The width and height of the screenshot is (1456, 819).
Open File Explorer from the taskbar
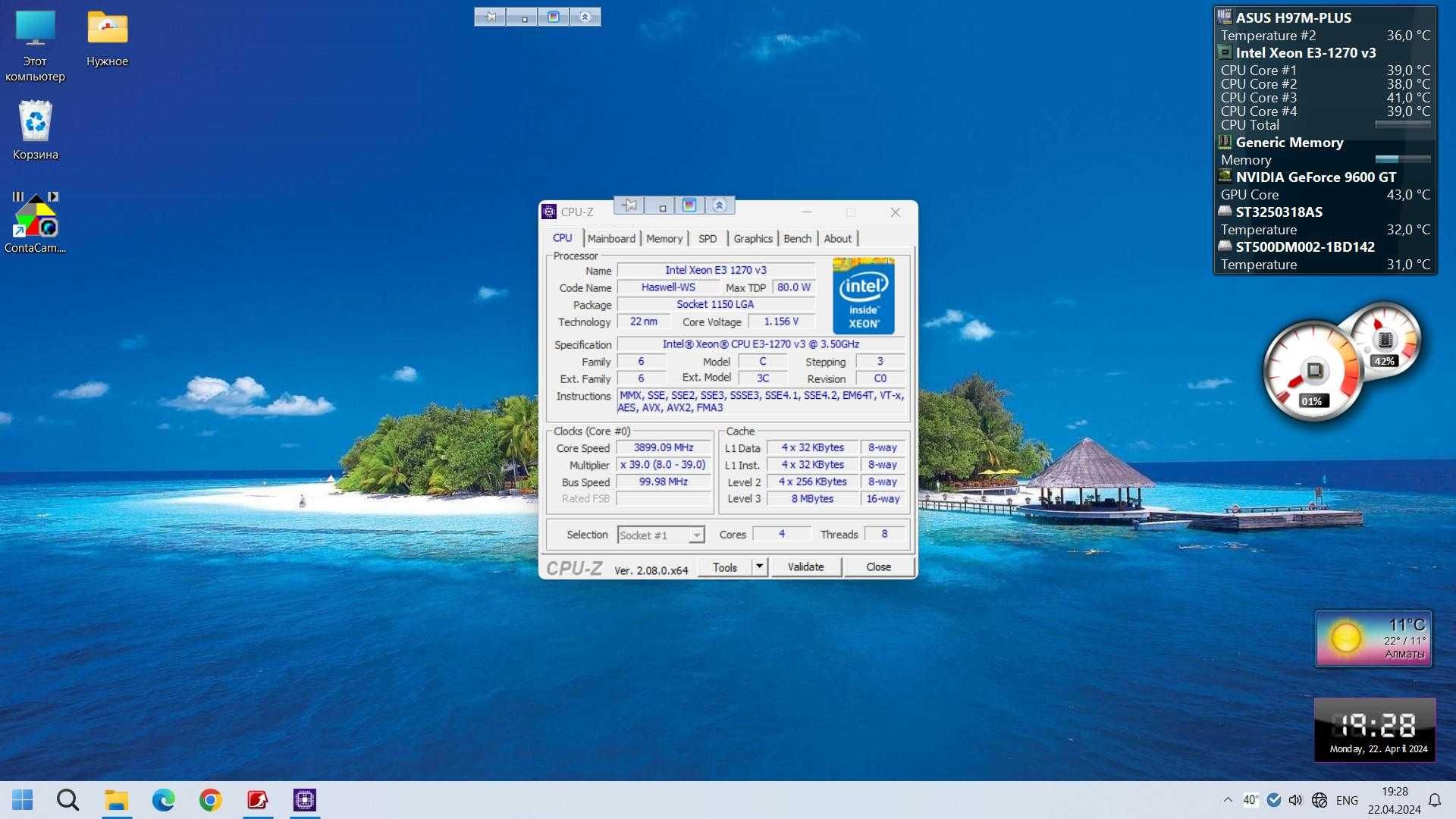(117, 800)
